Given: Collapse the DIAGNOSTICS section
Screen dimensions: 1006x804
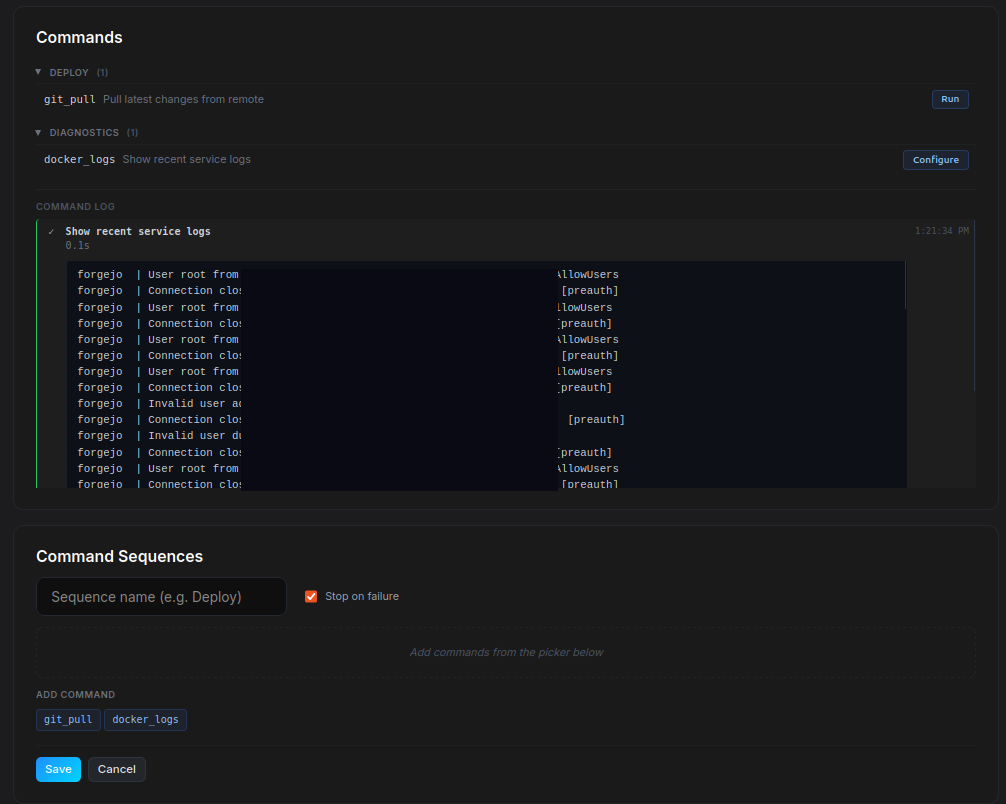Looking at the screenshot, I should coord(38,132).
